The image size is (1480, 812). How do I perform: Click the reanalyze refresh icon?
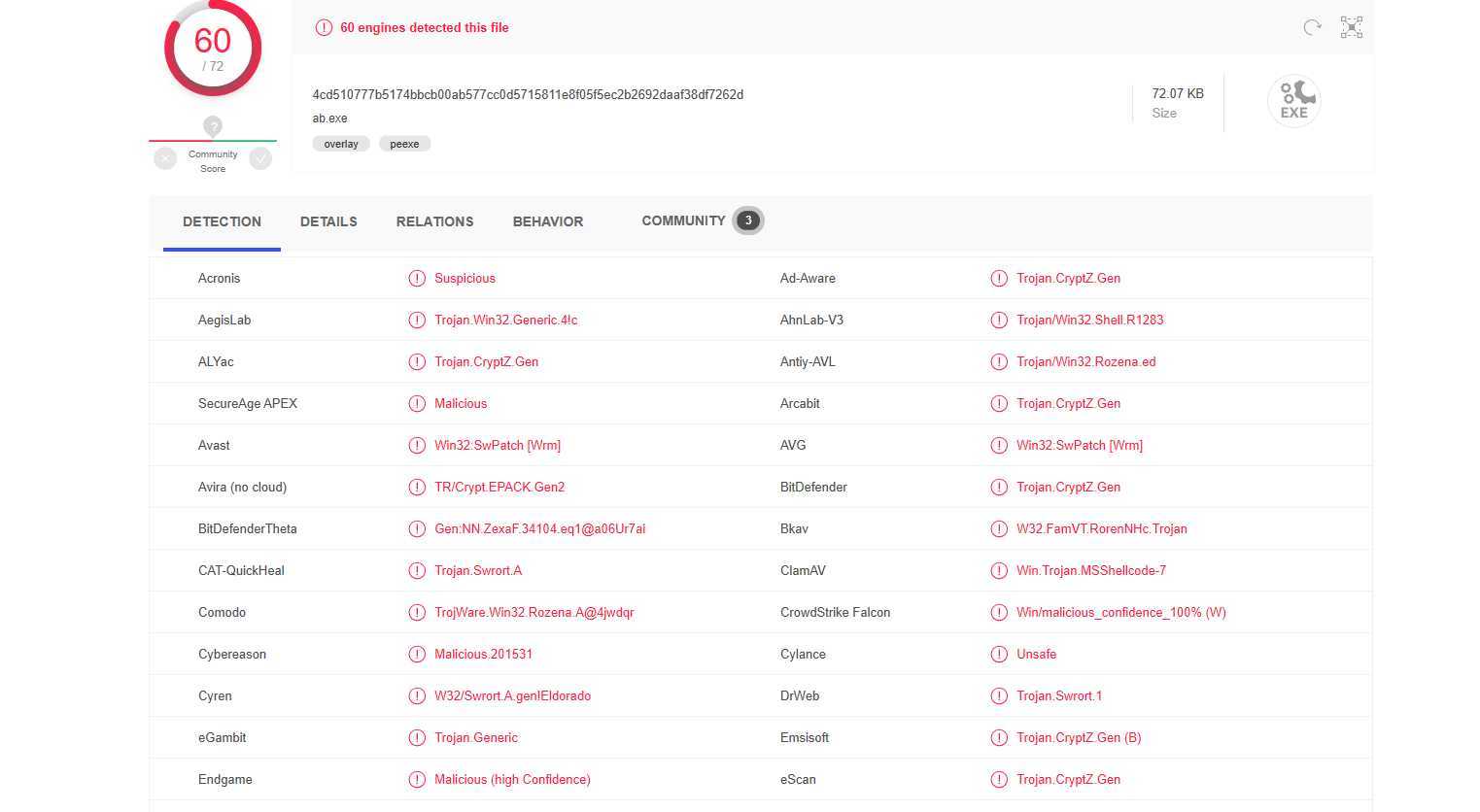tap(1312, 27)
